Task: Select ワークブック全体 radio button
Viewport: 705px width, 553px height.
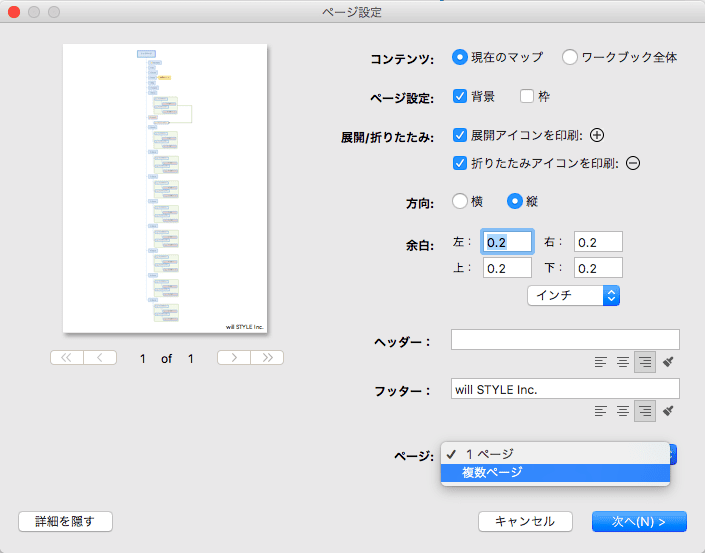Action: click(569, 57)
